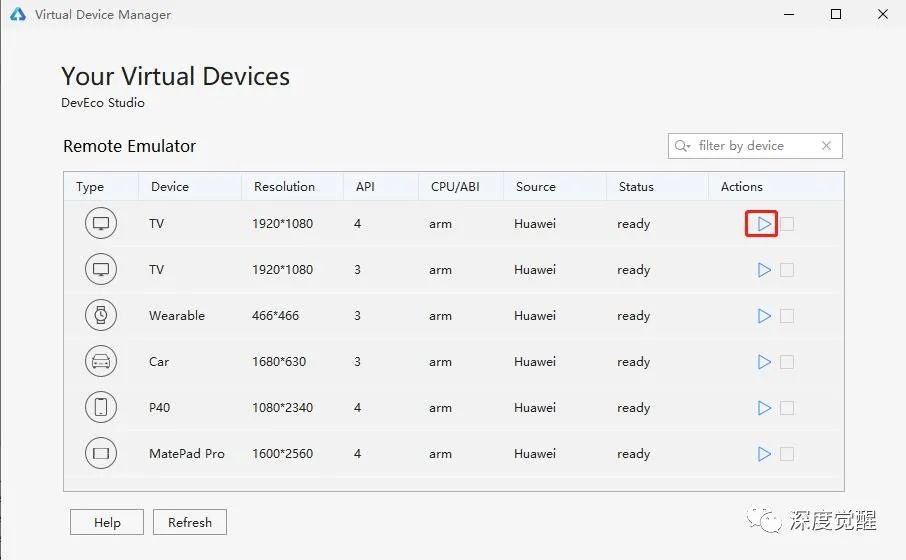This screenshot has width=906, height=560.
Task: Click stop square in P40 row
Action: coord(787,408)
